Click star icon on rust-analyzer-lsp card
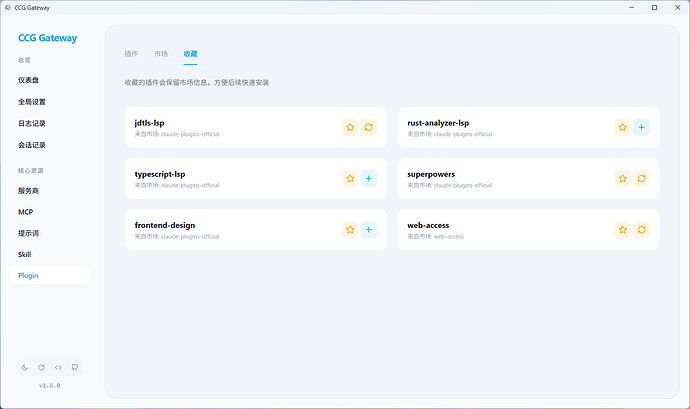This screenshot has height=409, width=690. pos(623,127)
